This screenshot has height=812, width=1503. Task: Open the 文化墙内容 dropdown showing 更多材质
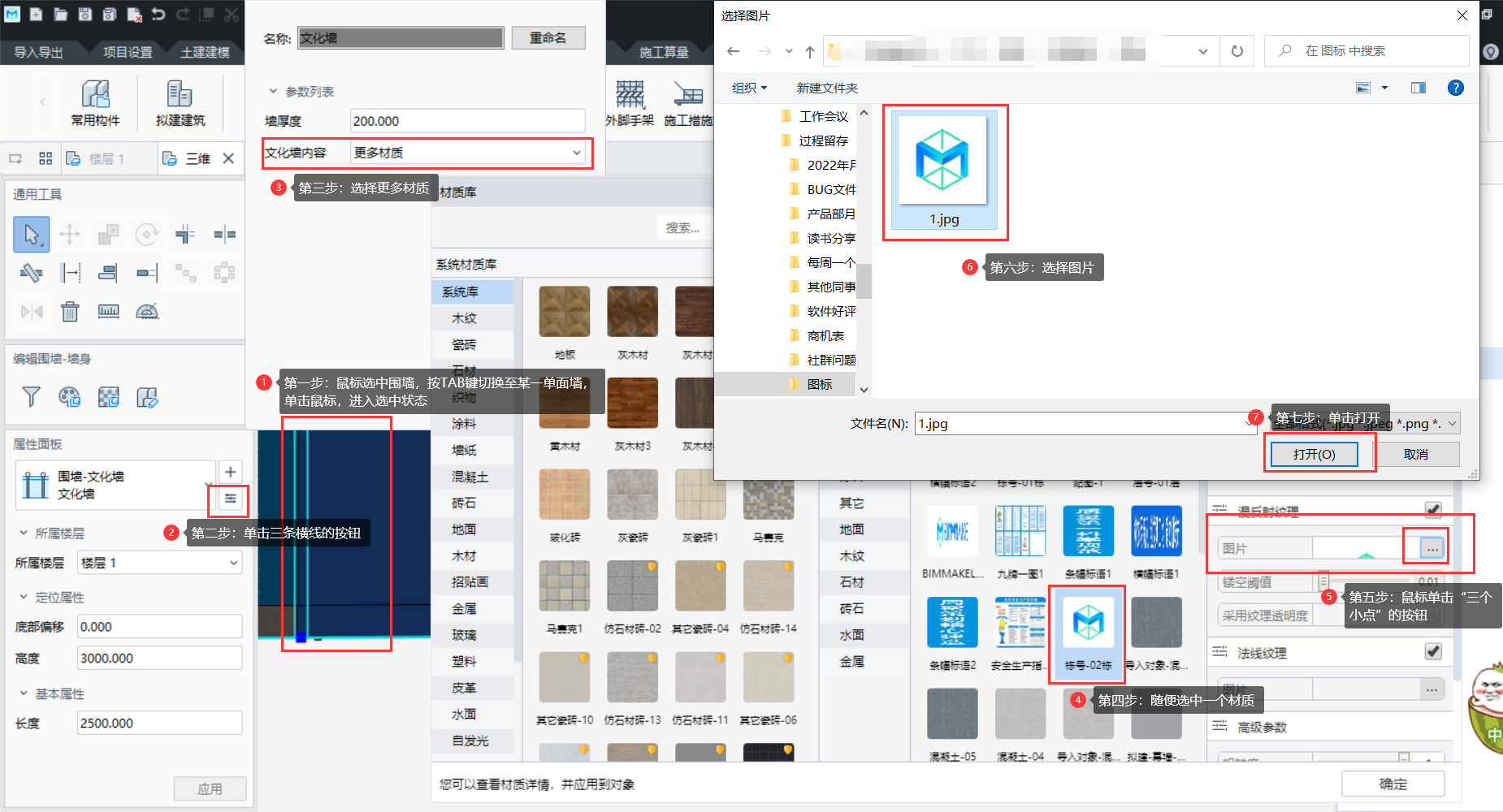coord(467,153)
